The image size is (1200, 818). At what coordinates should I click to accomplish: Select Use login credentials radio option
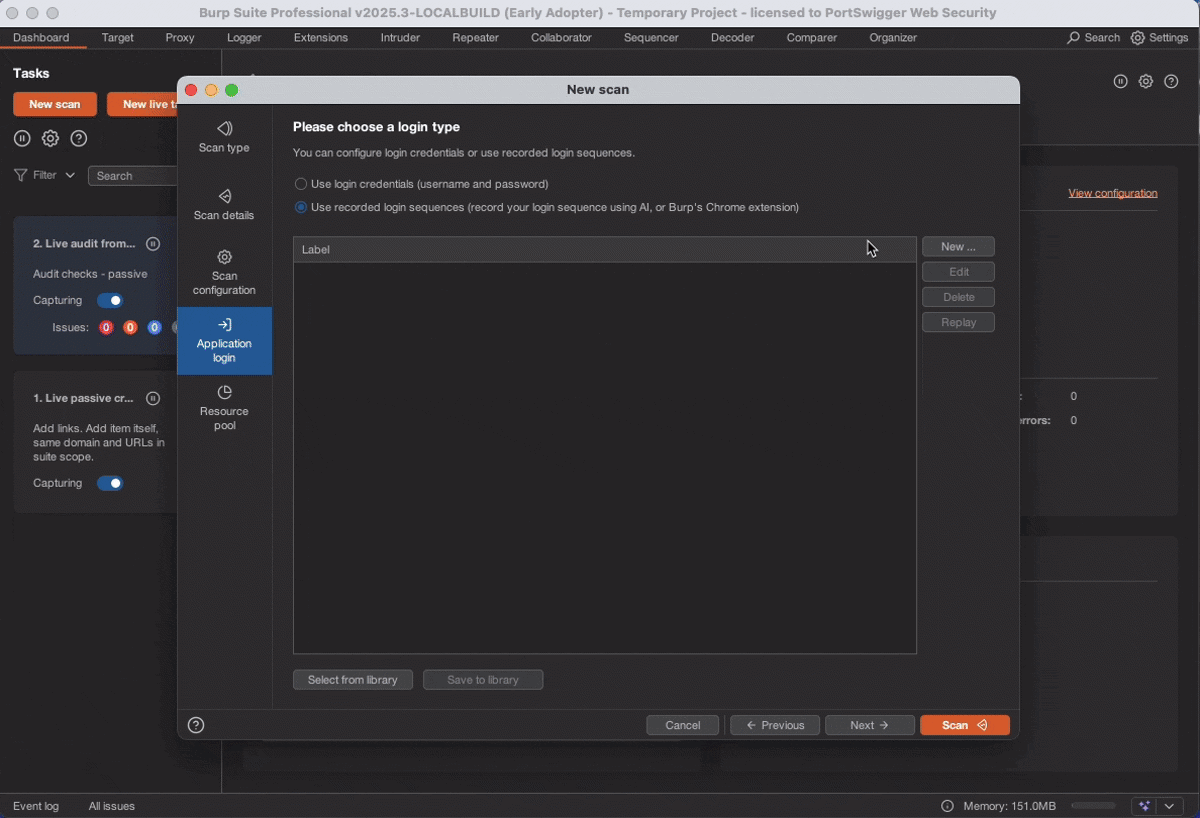301,184
